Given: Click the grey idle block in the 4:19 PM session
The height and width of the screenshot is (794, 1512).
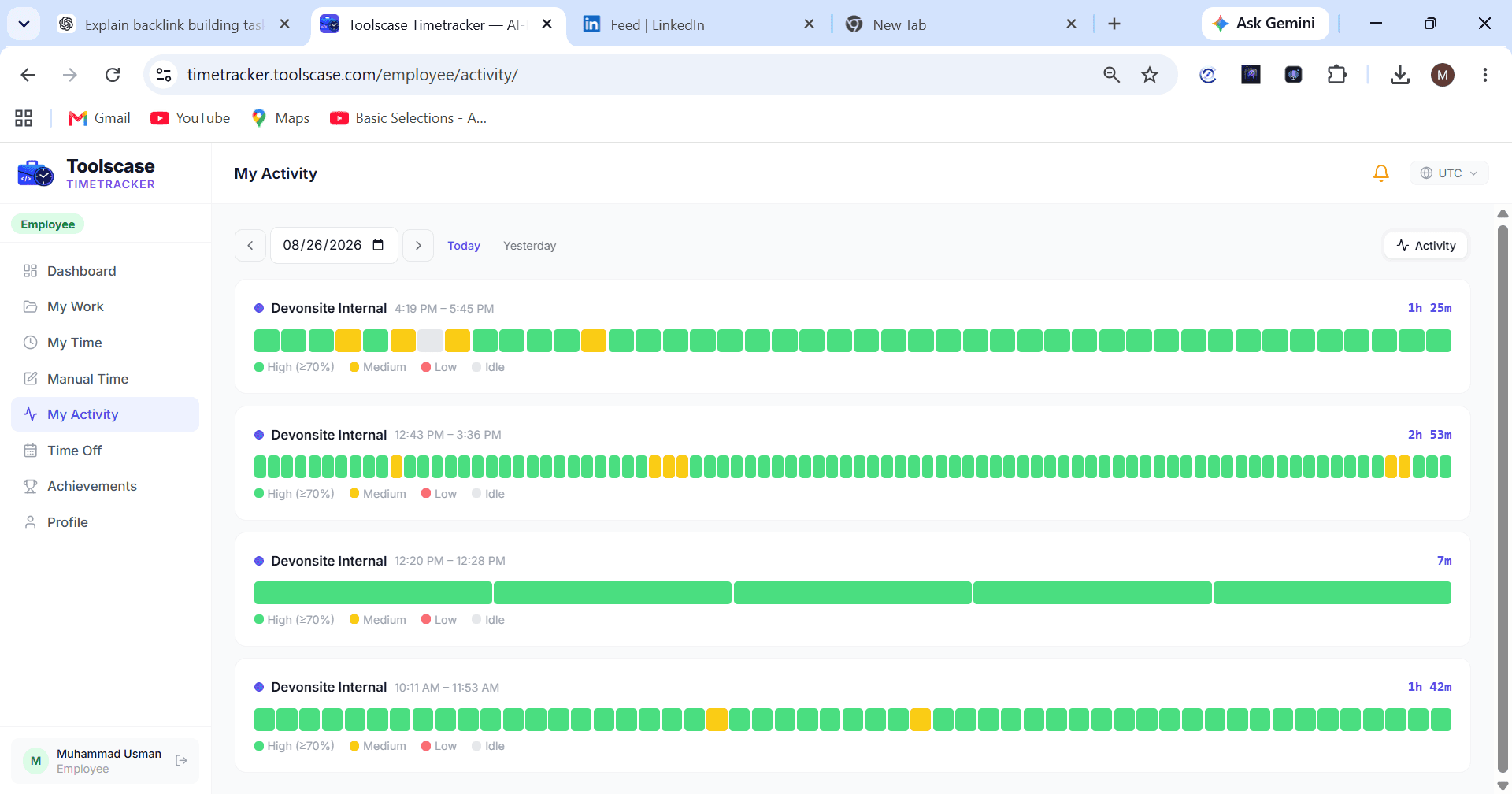Looking at the screenshot, I should point(430,341).
